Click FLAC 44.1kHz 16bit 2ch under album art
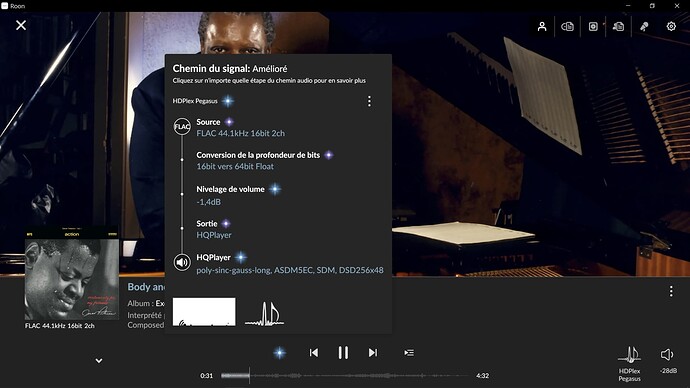This screenshot has width=690, height=388. (60, 326)
